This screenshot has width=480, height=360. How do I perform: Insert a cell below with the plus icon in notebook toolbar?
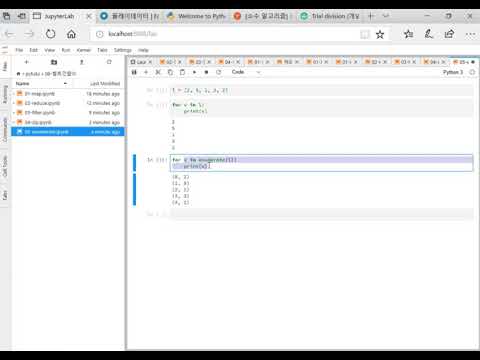146,72
